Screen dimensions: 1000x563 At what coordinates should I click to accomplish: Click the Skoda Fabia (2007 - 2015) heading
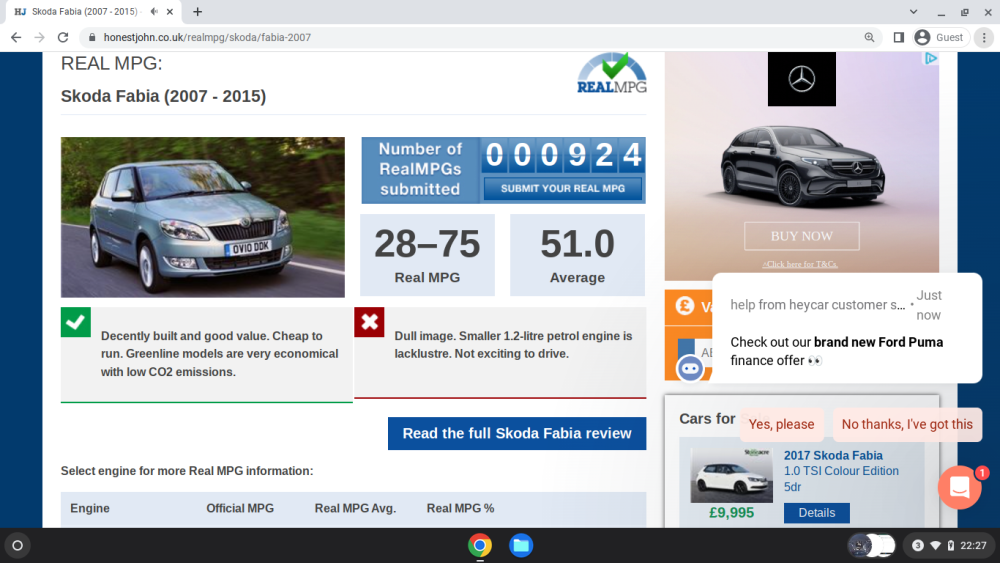(163, 96)
